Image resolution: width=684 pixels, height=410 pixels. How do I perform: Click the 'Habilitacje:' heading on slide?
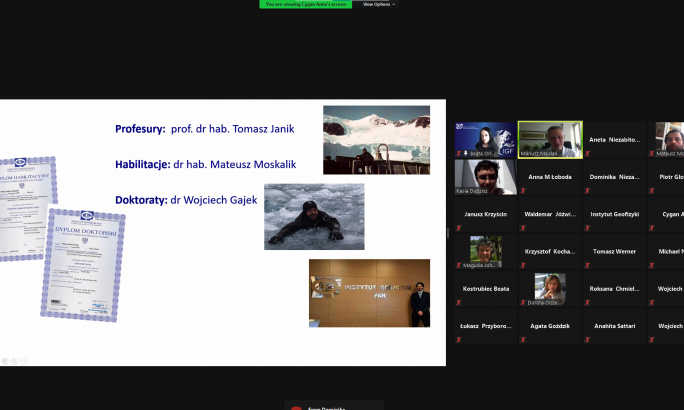pyautogui.click(x=143, y=164)
